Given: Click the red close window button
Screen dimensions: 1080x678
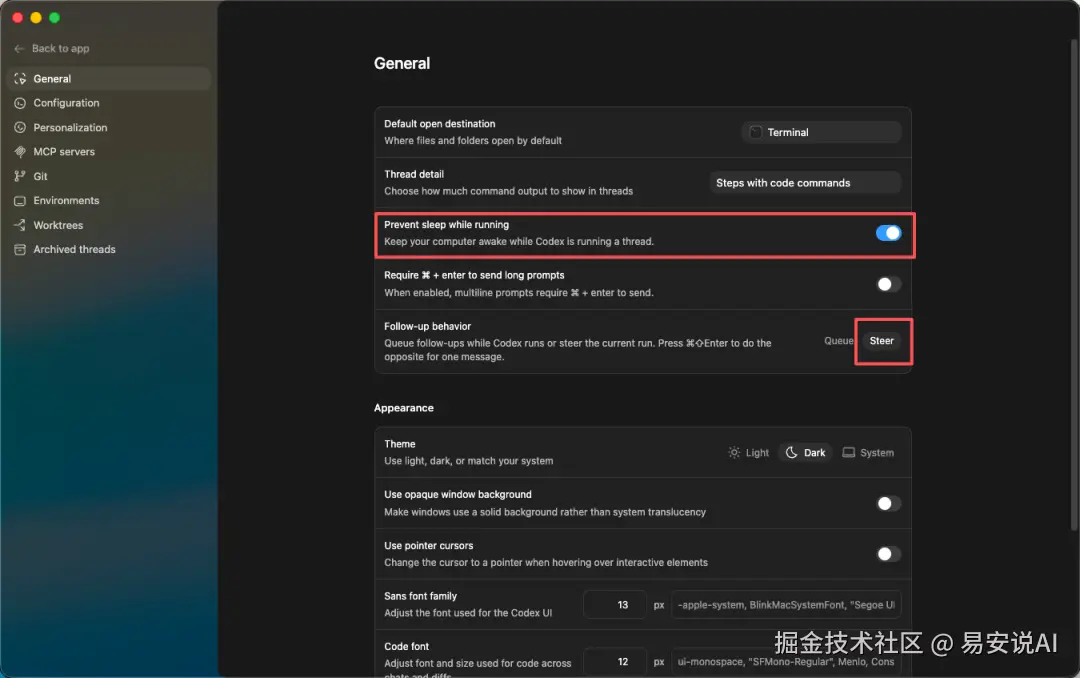Looking at the screenshot, I should [x=18, y=18].
